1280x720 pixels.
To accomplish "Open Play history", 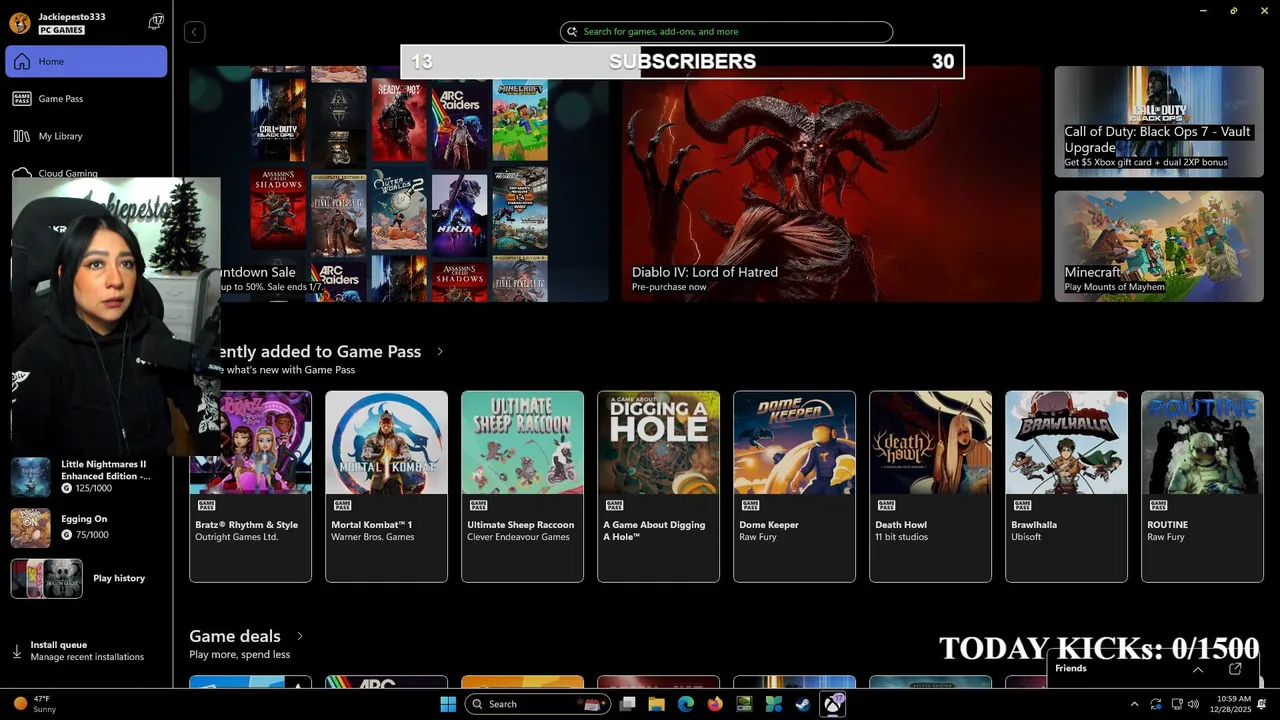I will pyautogui.click(x=86, y=578).
